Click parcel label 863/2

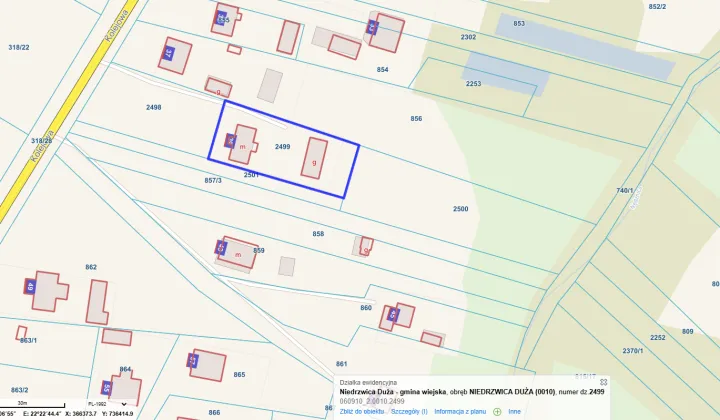click(x=19, y=390)
